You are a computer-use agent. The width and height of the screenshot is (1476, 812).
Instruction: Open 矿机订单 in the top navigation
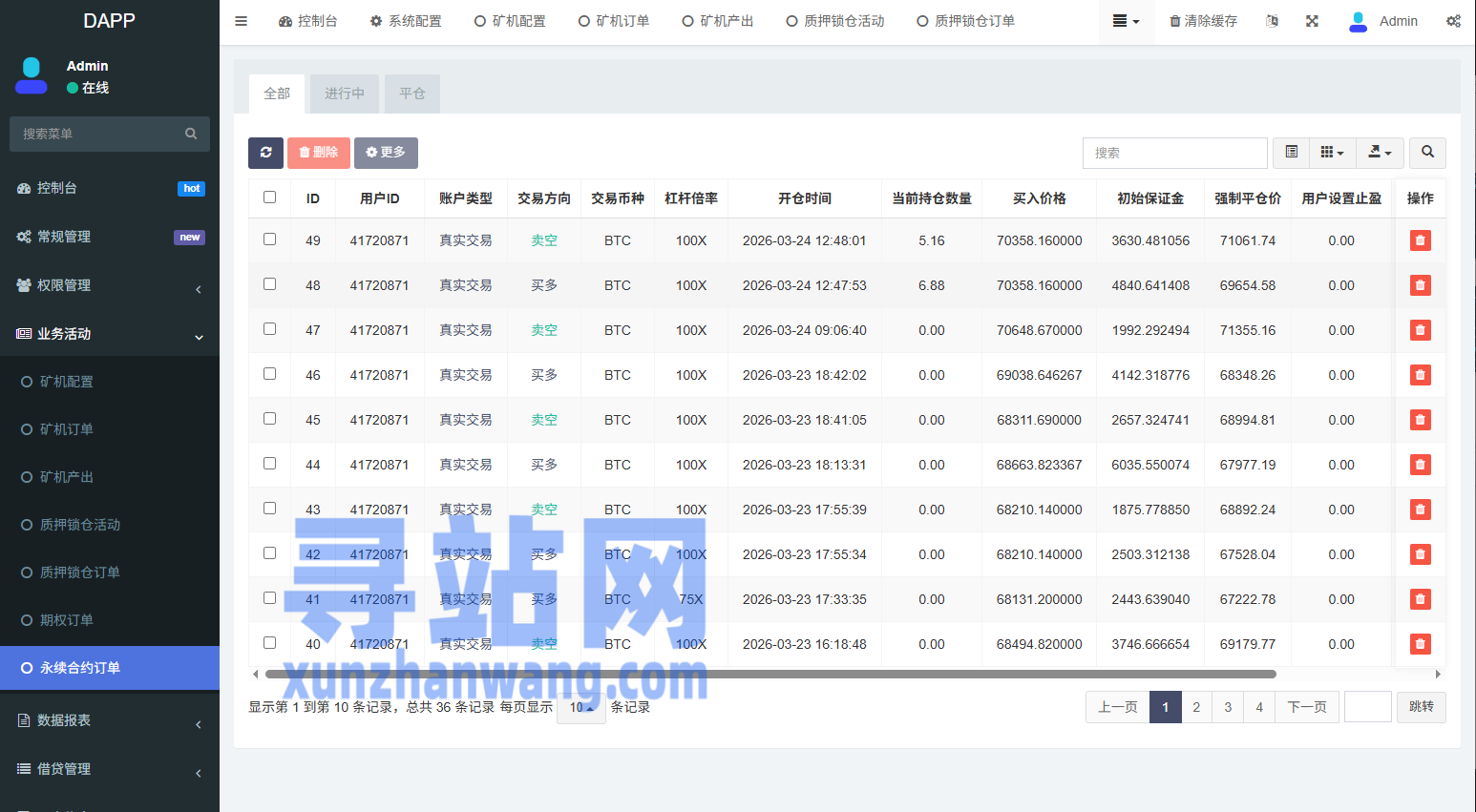614,21
